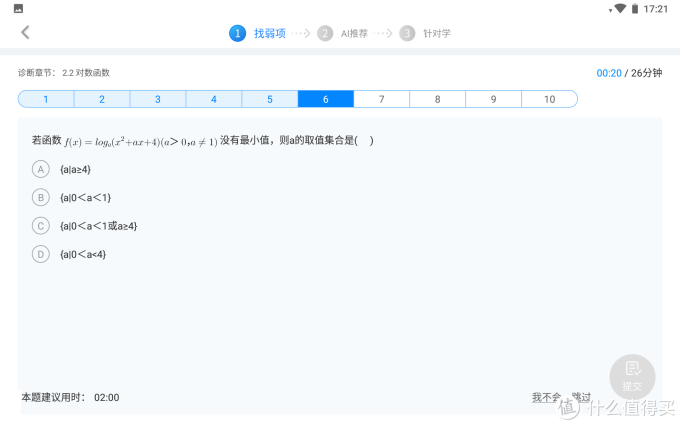Tap the battery status icon
This screenshot has width=680, height=425.
[634, 9]
